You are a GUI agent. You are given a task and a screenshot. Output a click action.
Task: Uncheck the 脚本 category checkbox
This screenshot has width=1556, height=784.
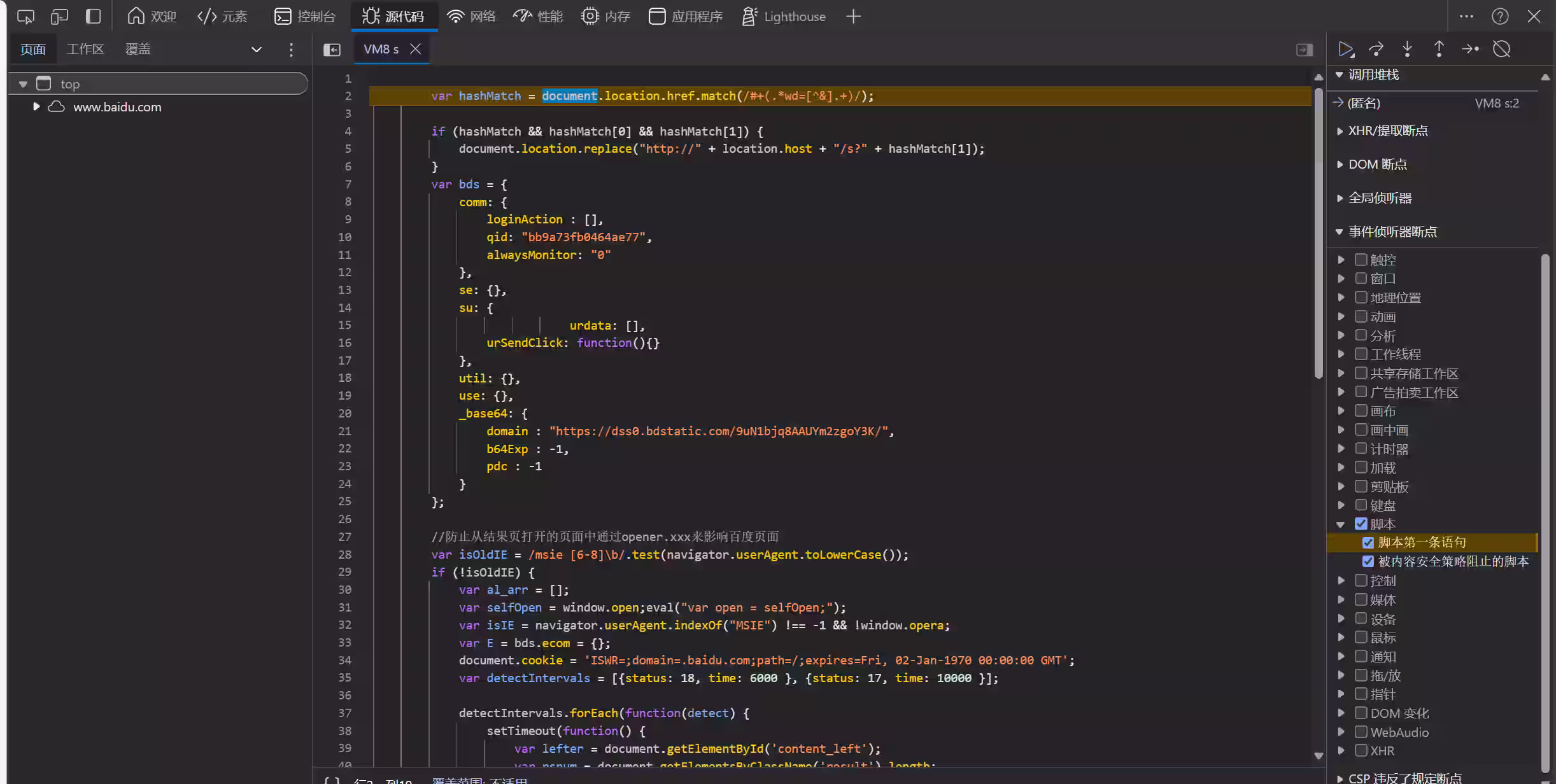(1361, 524)
